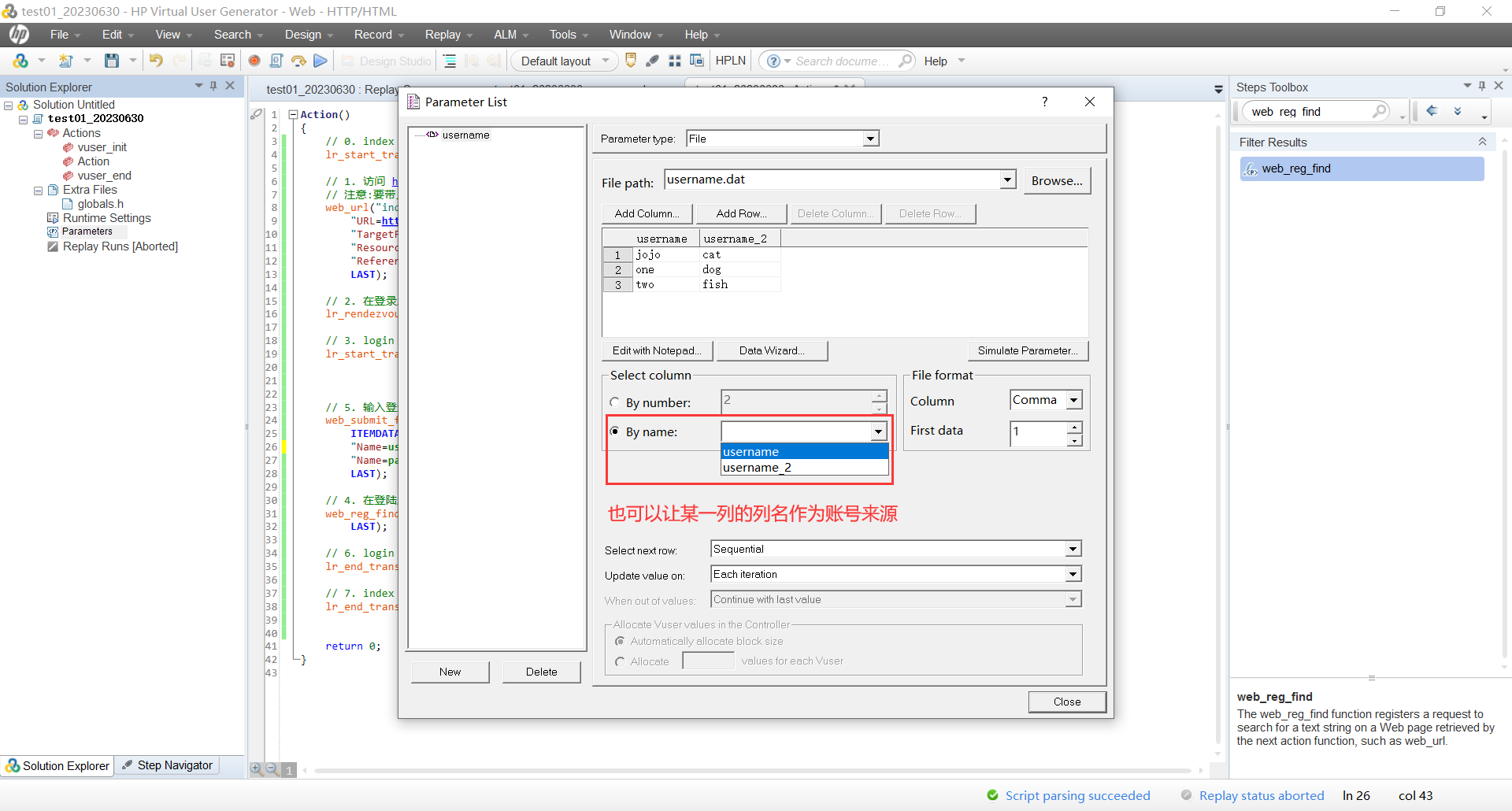
Task: Pin the Steps Toolbox panel
Action: 1482,86
